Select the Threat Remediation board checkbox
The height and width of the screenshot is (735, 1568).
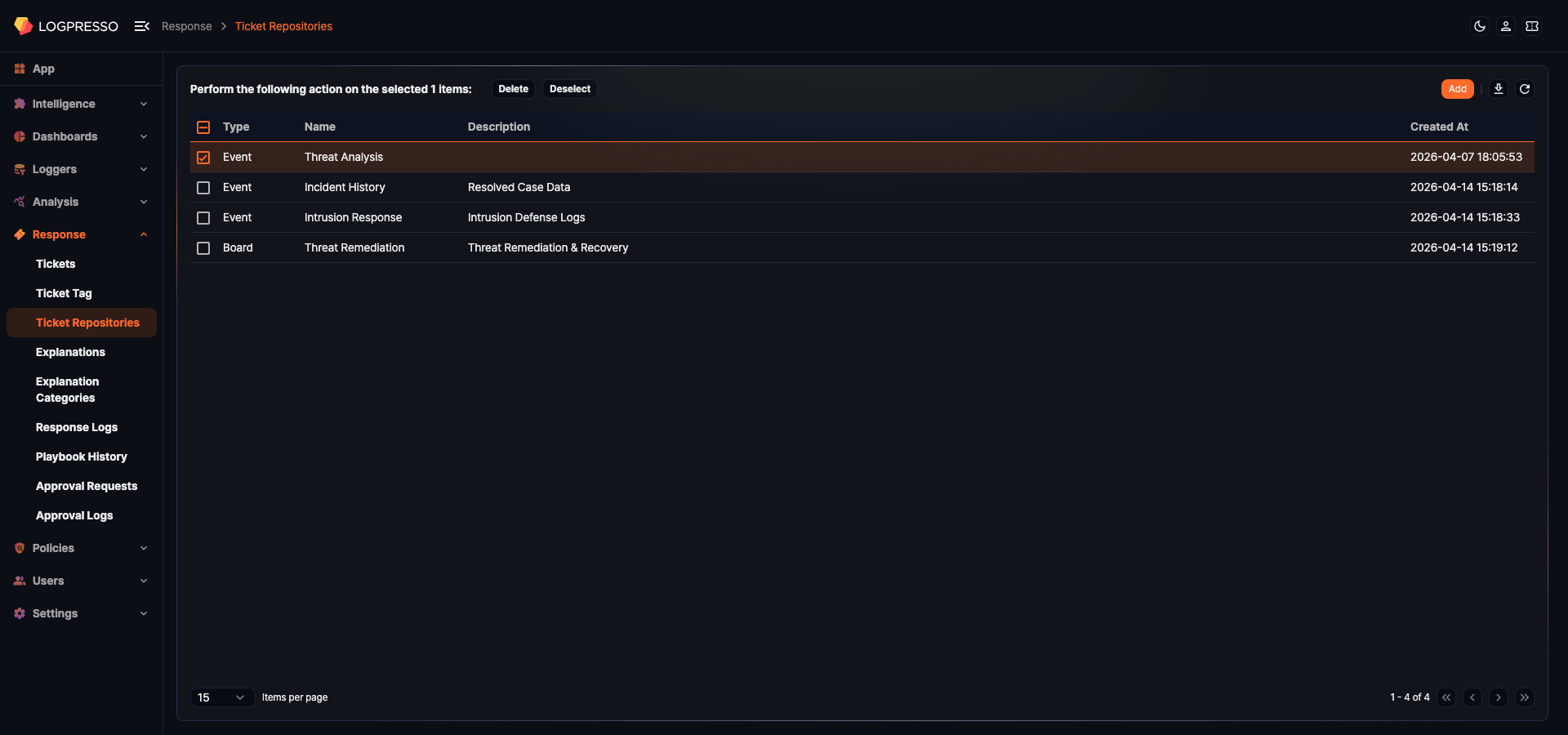[203, 247]
